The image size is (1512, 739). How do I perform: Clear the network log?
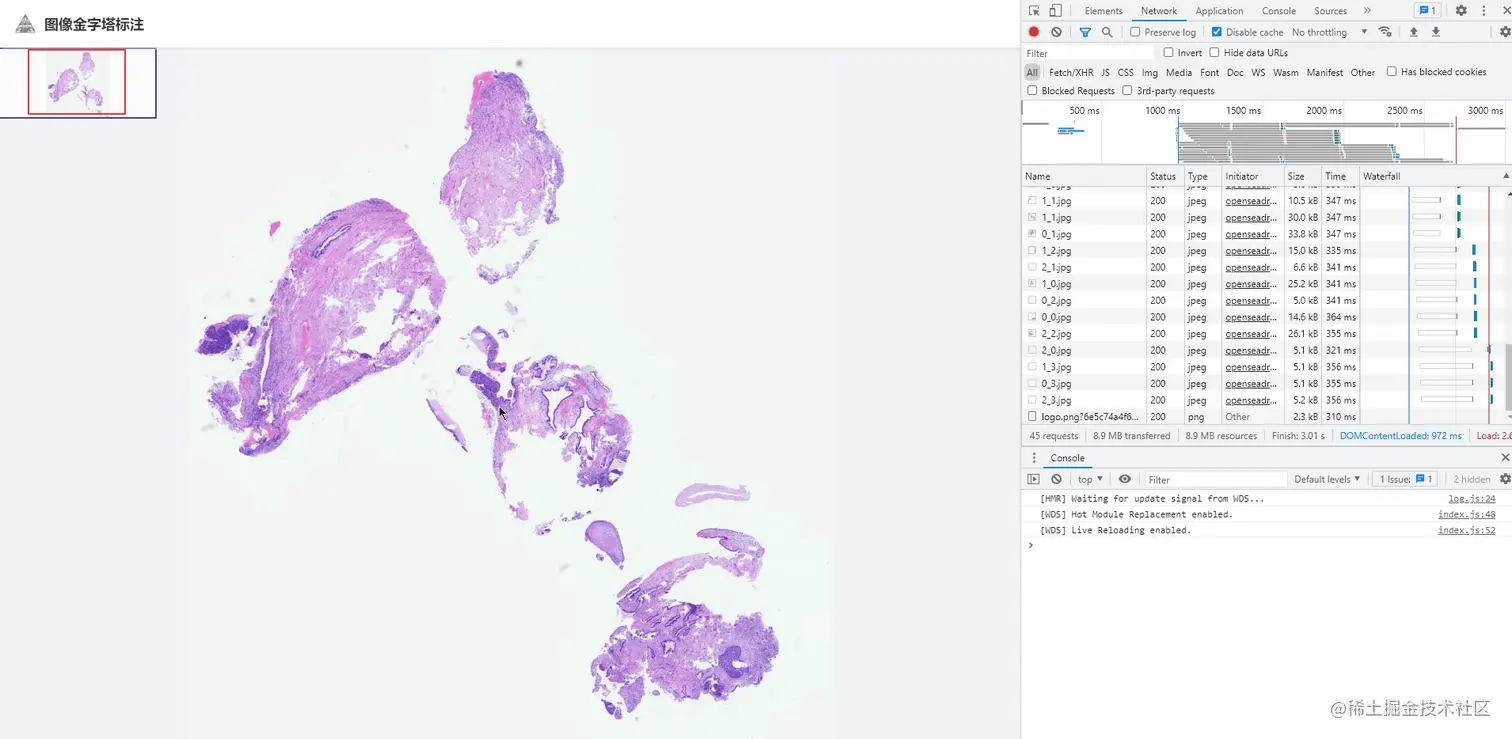pos(1056,32)
